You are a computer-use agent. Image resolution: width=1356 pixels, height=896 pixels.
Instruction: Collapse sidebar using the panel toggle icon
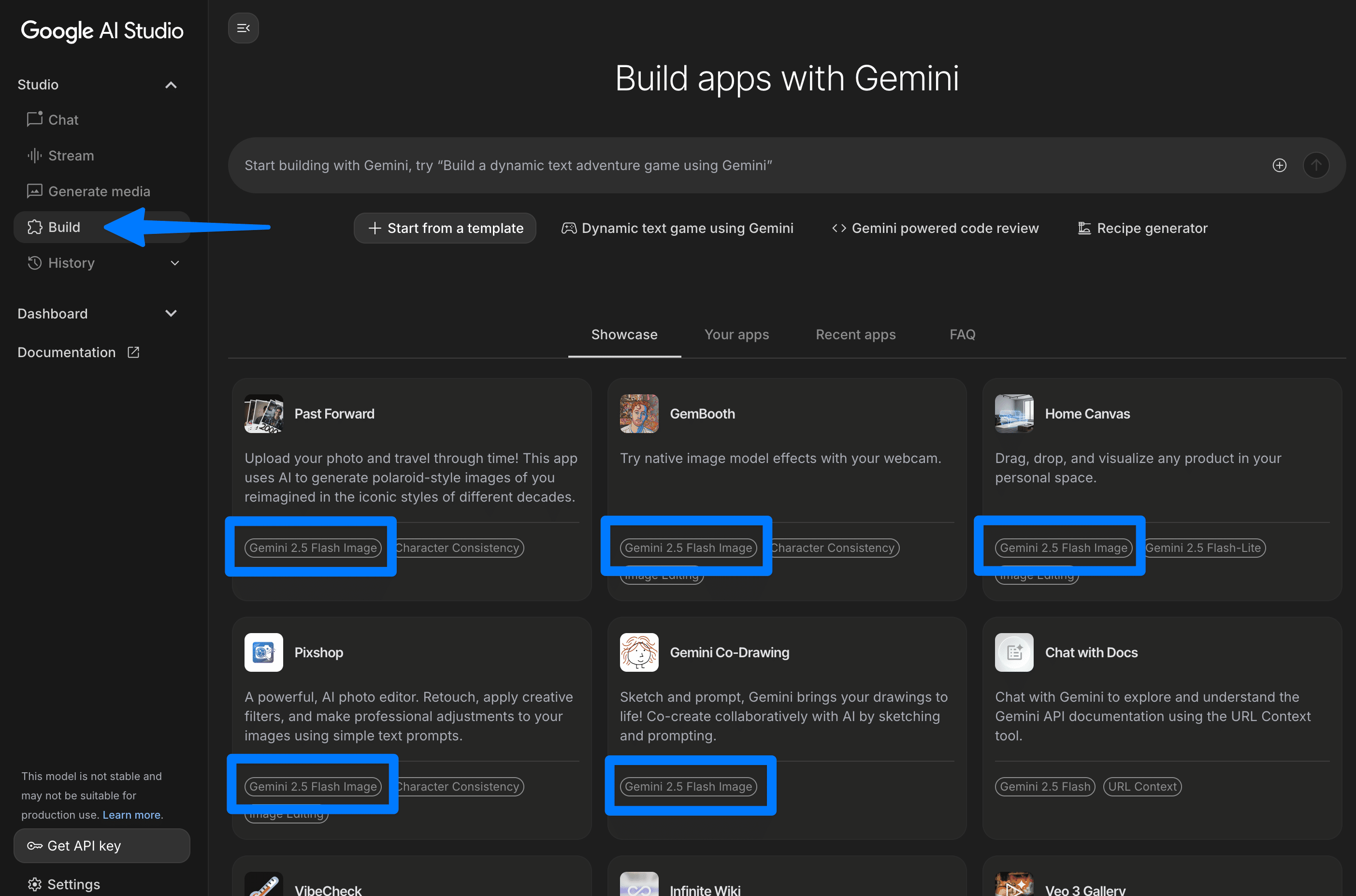tap(243, 28)
